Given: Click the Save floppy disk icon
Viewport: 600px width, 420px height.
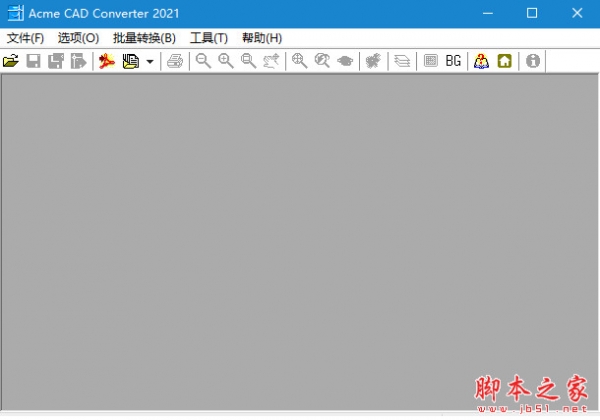Looking at the screenshot, I should 33,61.
